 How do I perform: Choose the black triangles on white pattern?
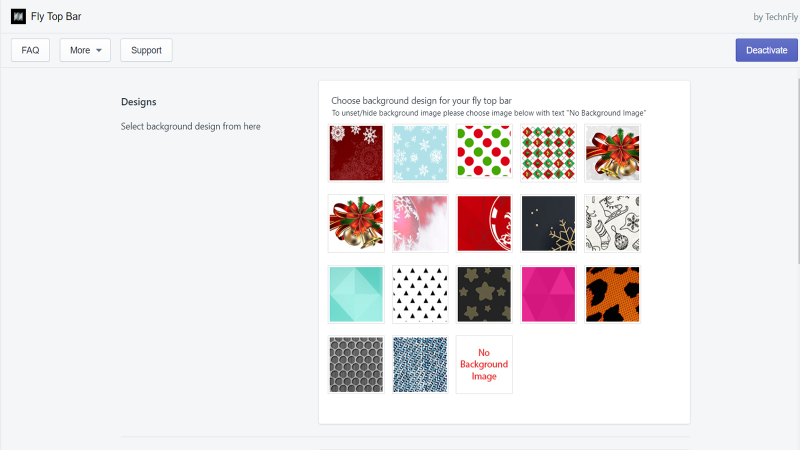[x=420, y=294]
